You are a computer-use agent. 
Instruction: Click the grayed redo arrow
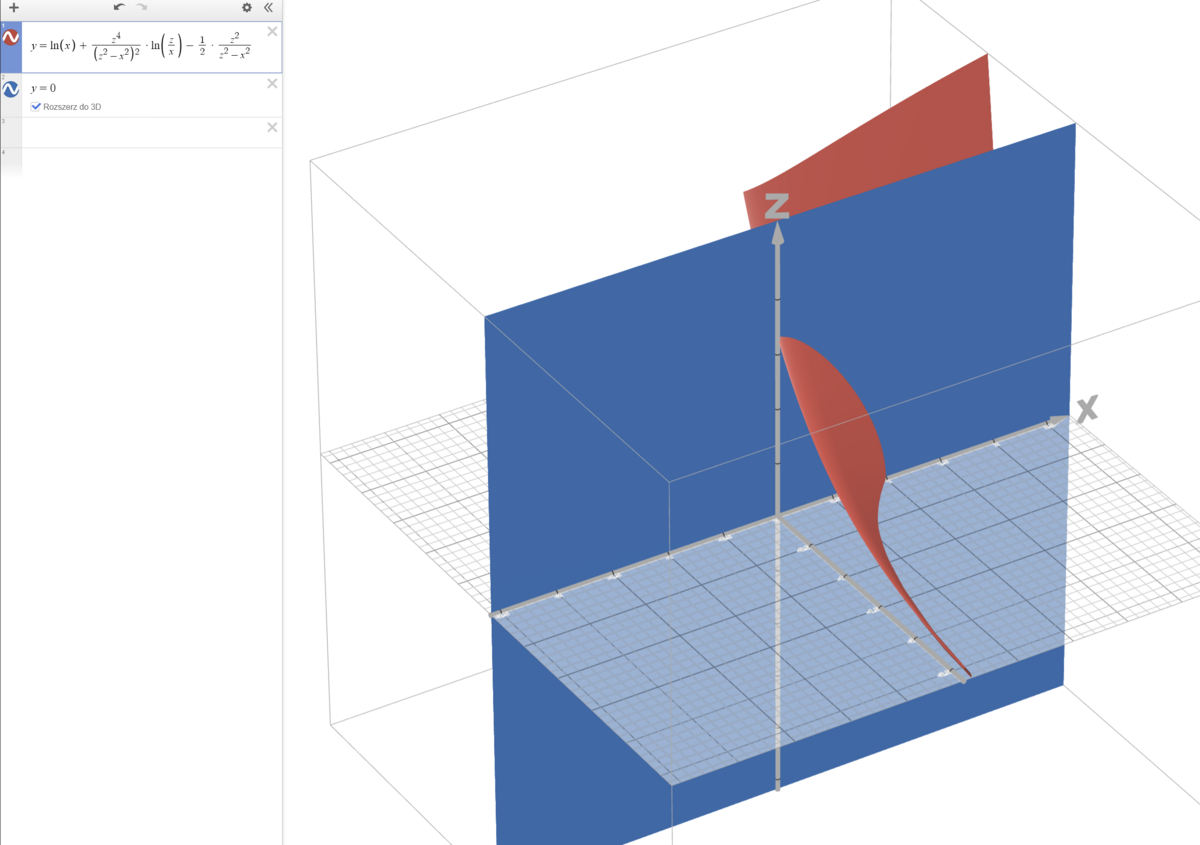tap(142, 7)
